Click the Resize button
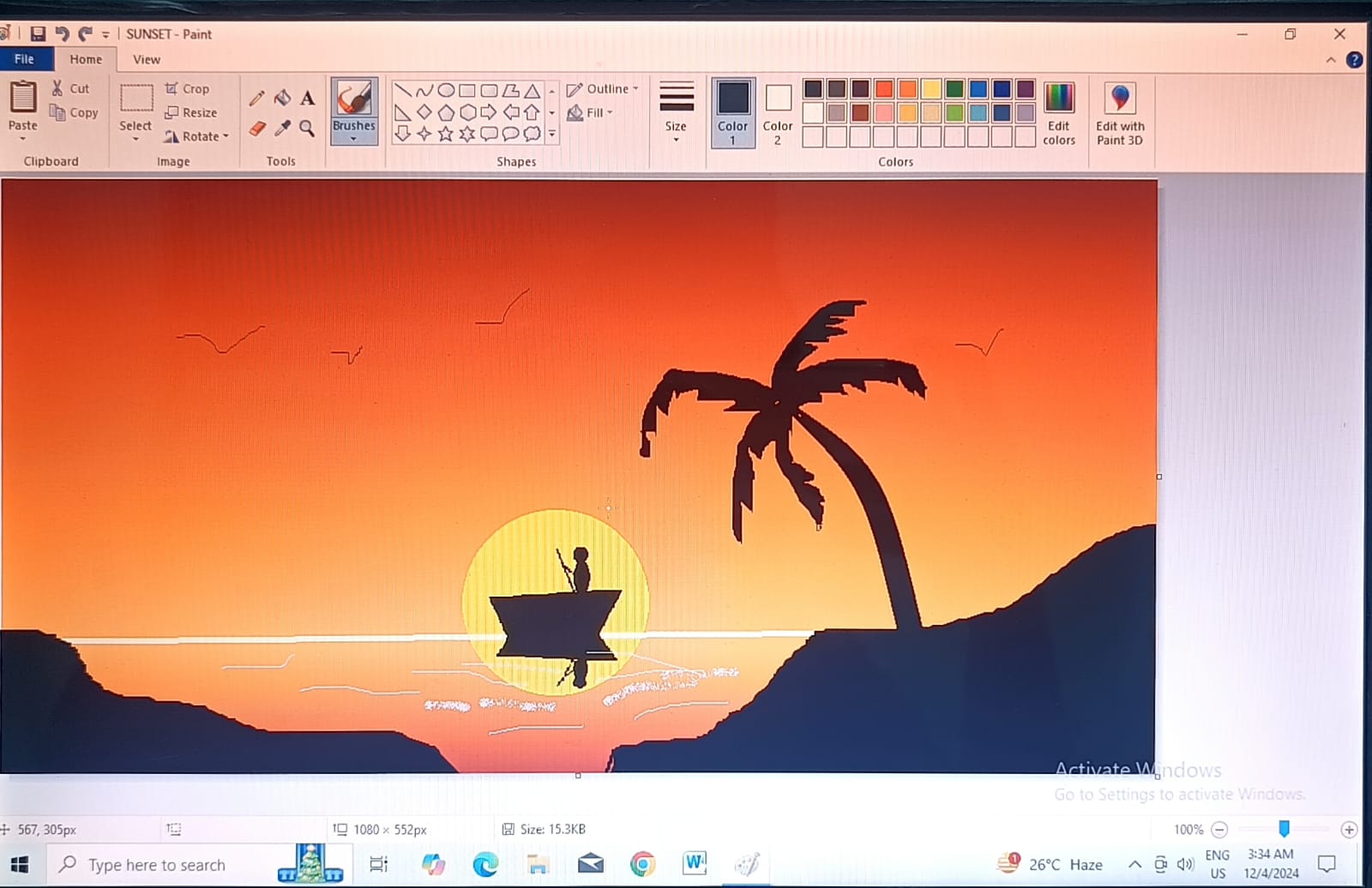 (x=191, y=112)
